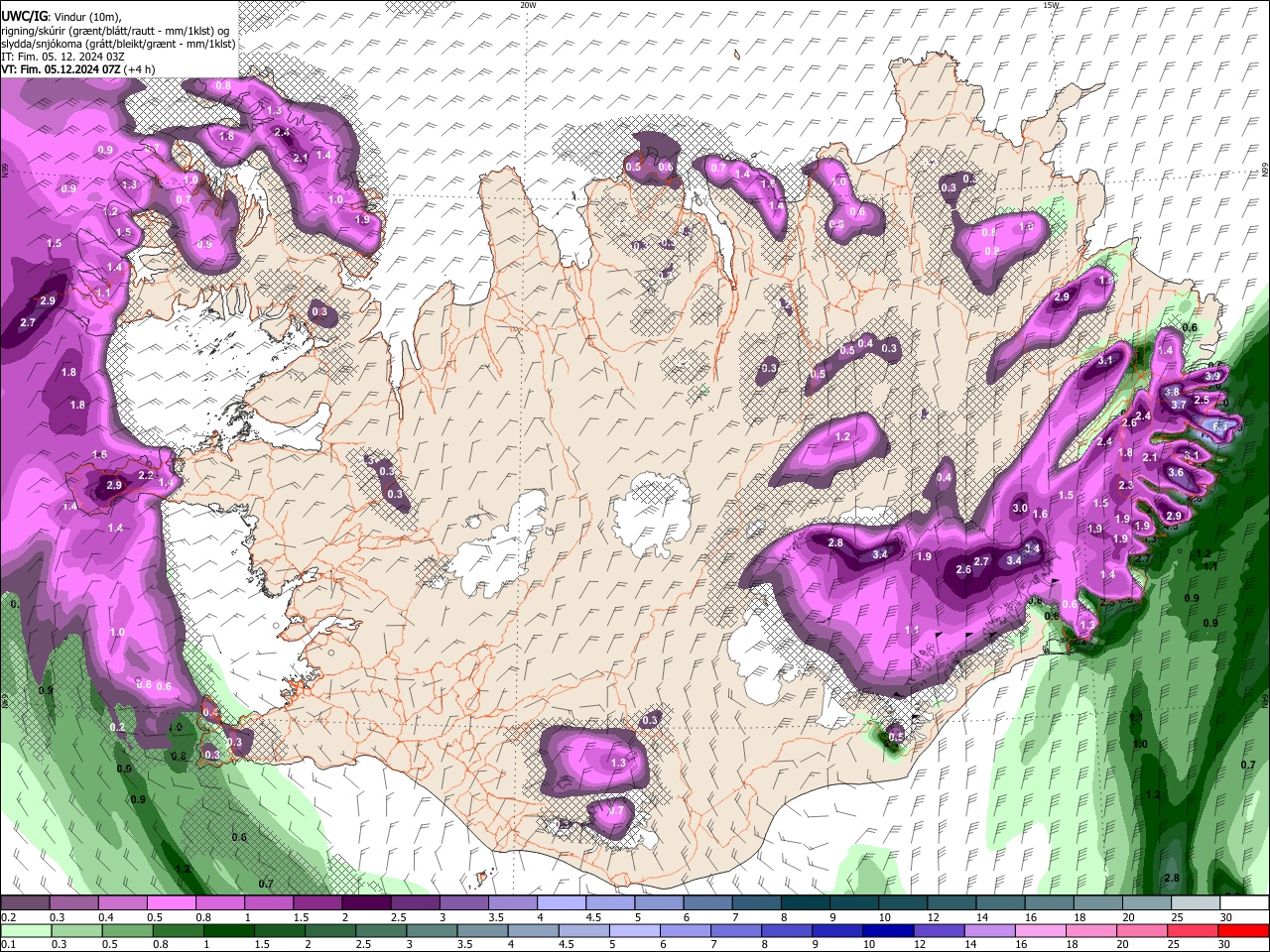Click the 20W longitude label
This screenshot has height=952, width=1270.
pos(528,4)
